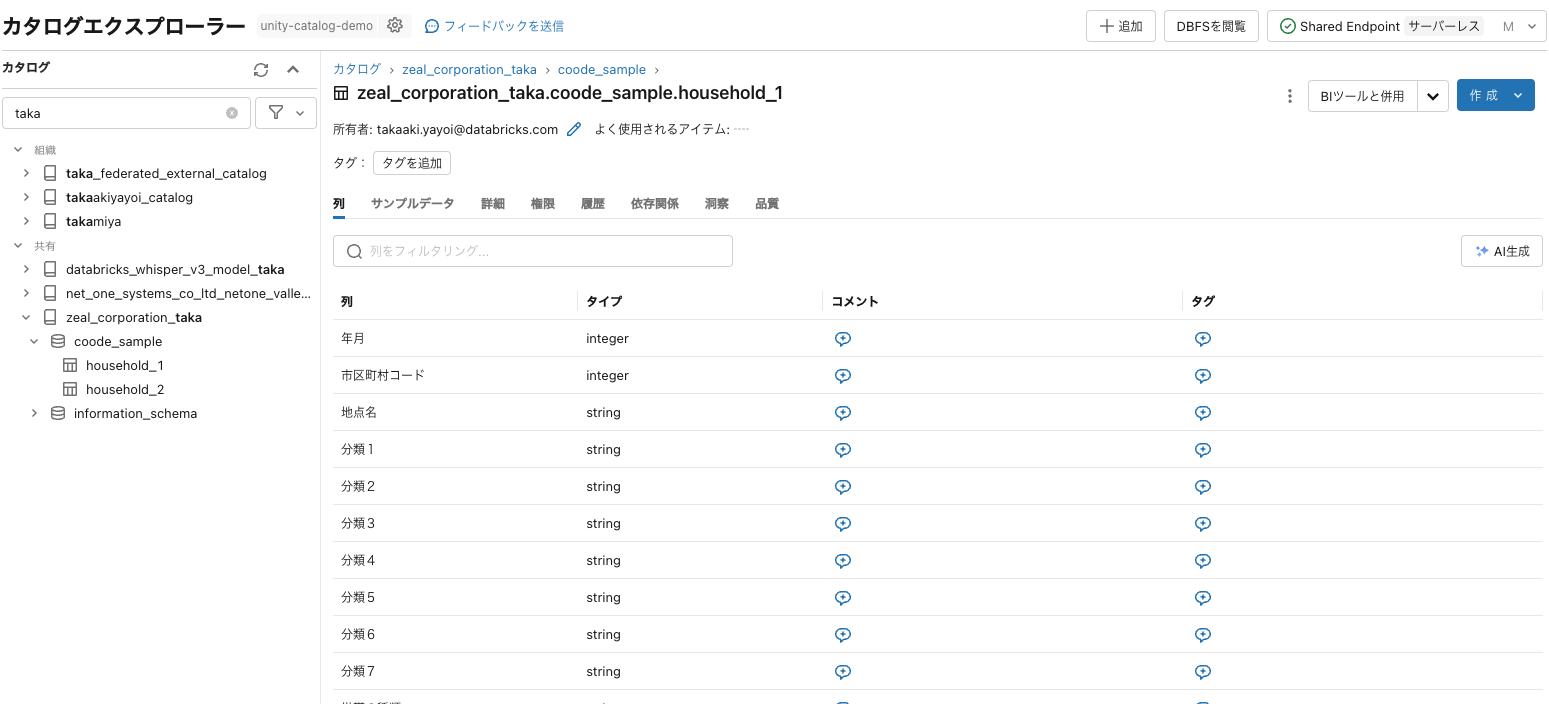The image size is (1549, 704).
Task: Switch to the サンプルデータ tab
Action: tap(412, 202)
